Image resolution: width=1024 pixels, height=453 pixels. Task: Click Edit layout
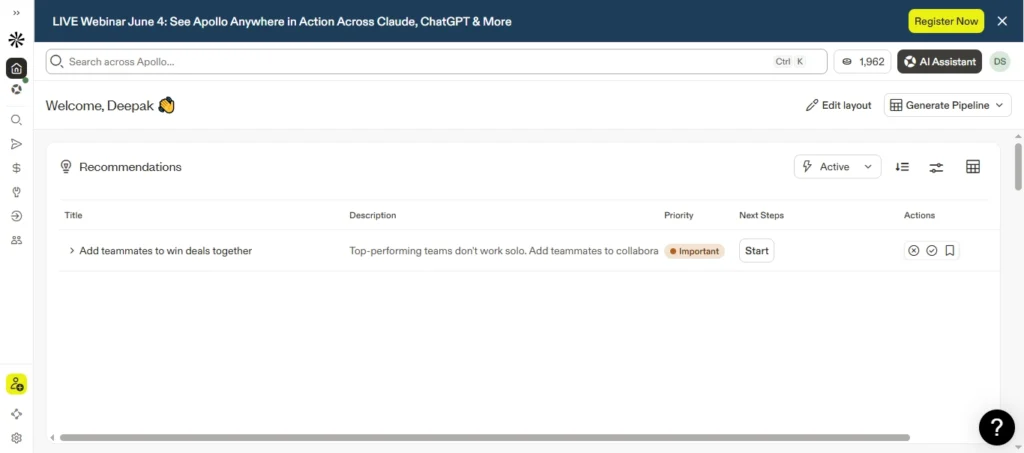tap(839, 105)
